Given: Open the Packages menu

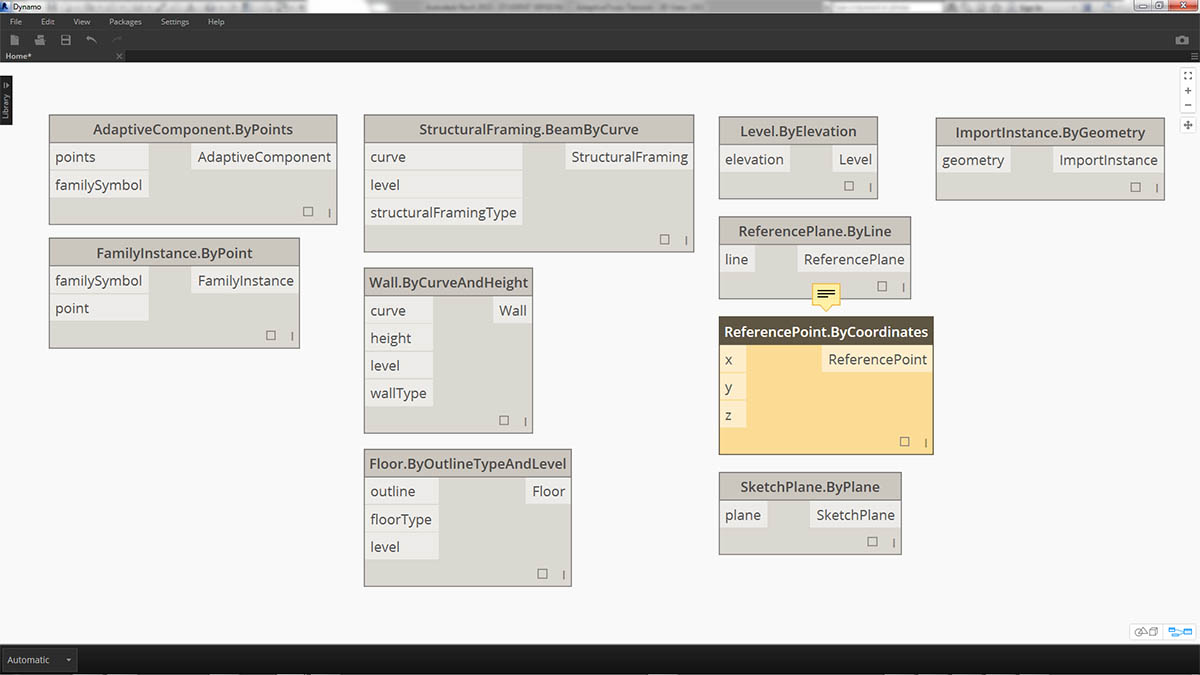Looking at the screenshot, I should (125, 21).
